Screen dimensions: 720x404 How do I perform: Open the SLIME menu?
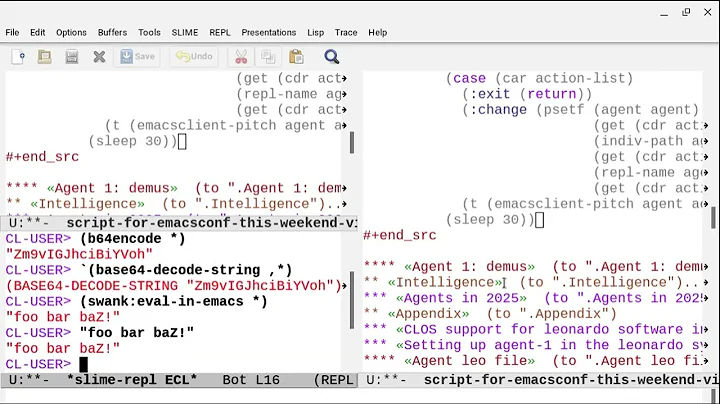click(x=185, y=33)
